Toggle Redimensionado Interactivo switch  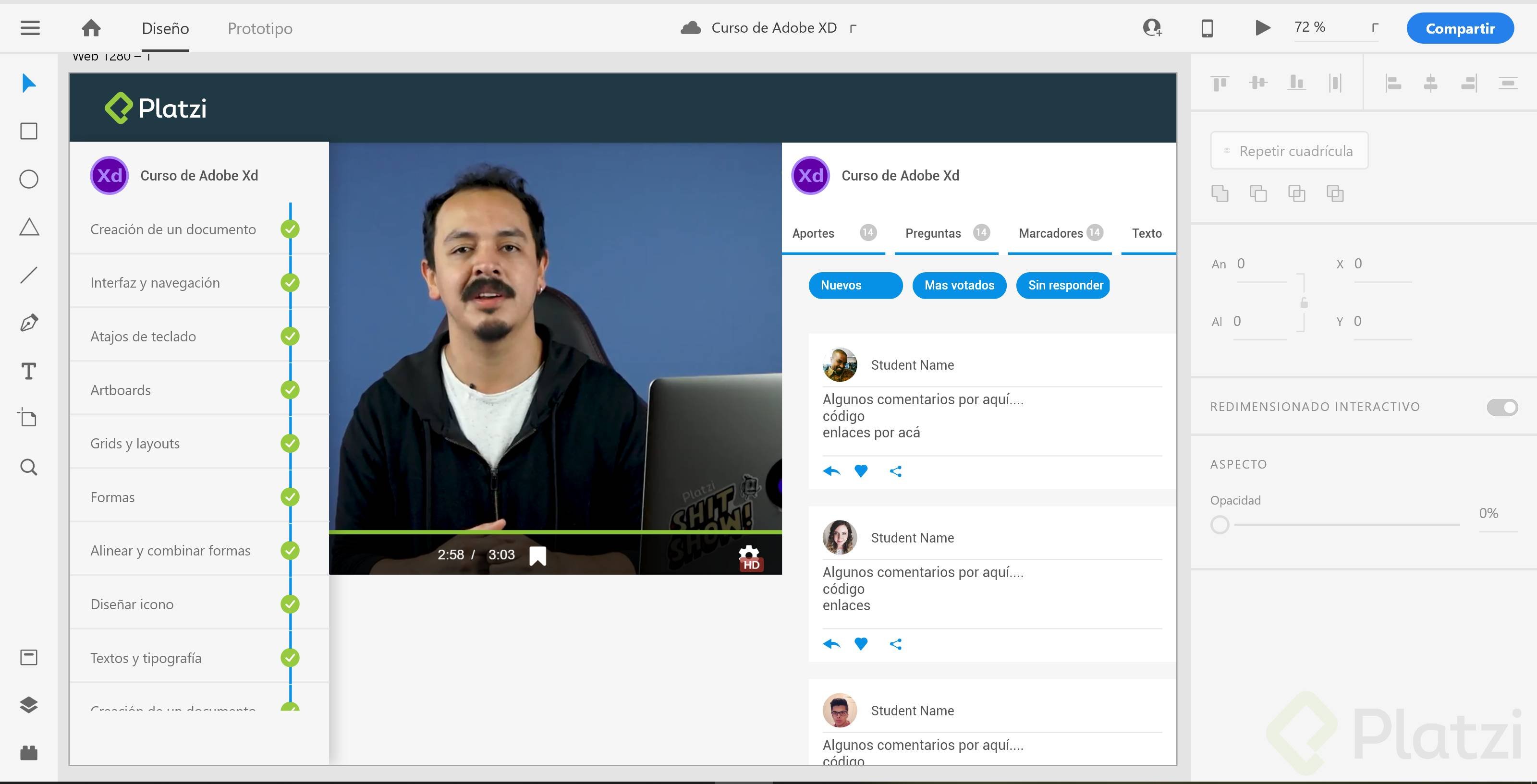click(1502, 407)
